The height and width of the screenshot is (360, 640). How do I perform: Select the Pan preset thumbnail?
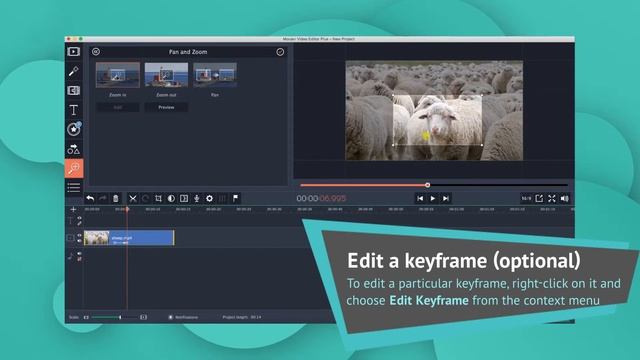[x=215, y=75]
